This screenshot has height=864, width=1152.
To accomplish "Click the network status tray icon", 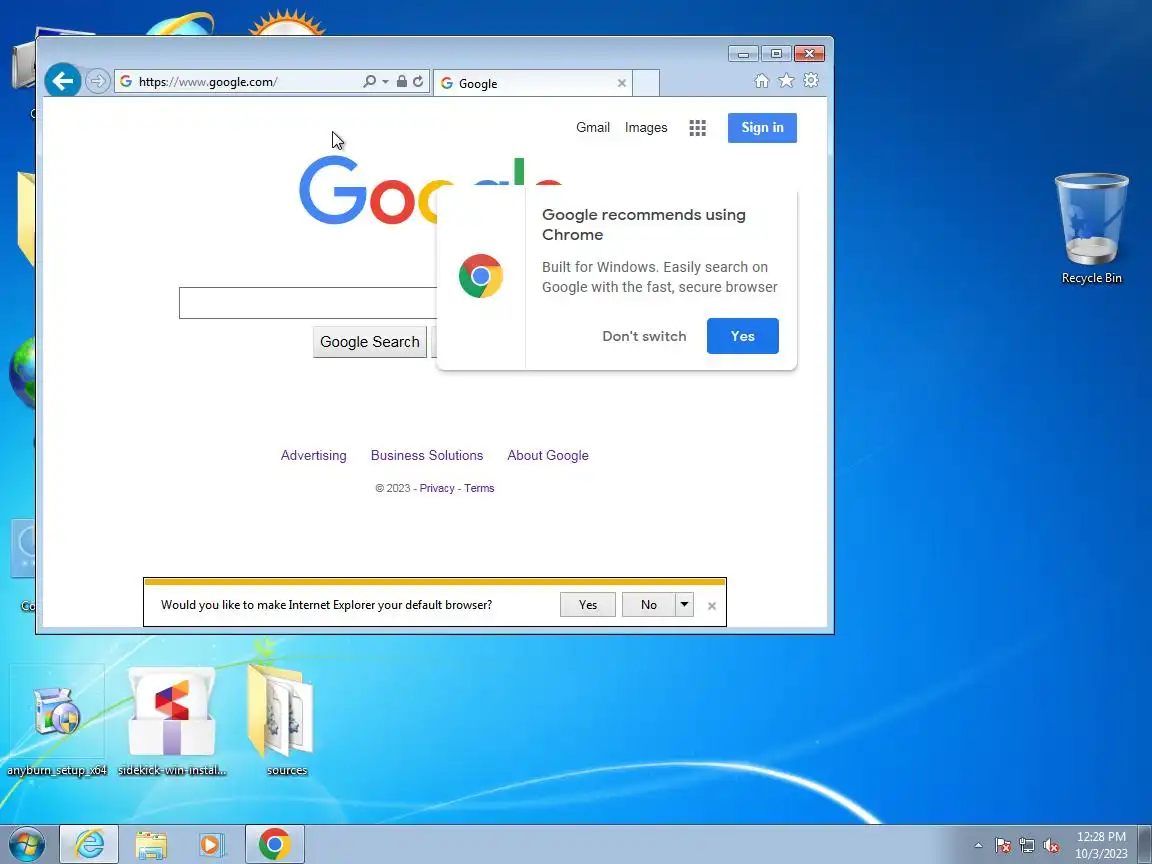I will pos(1026,846).
